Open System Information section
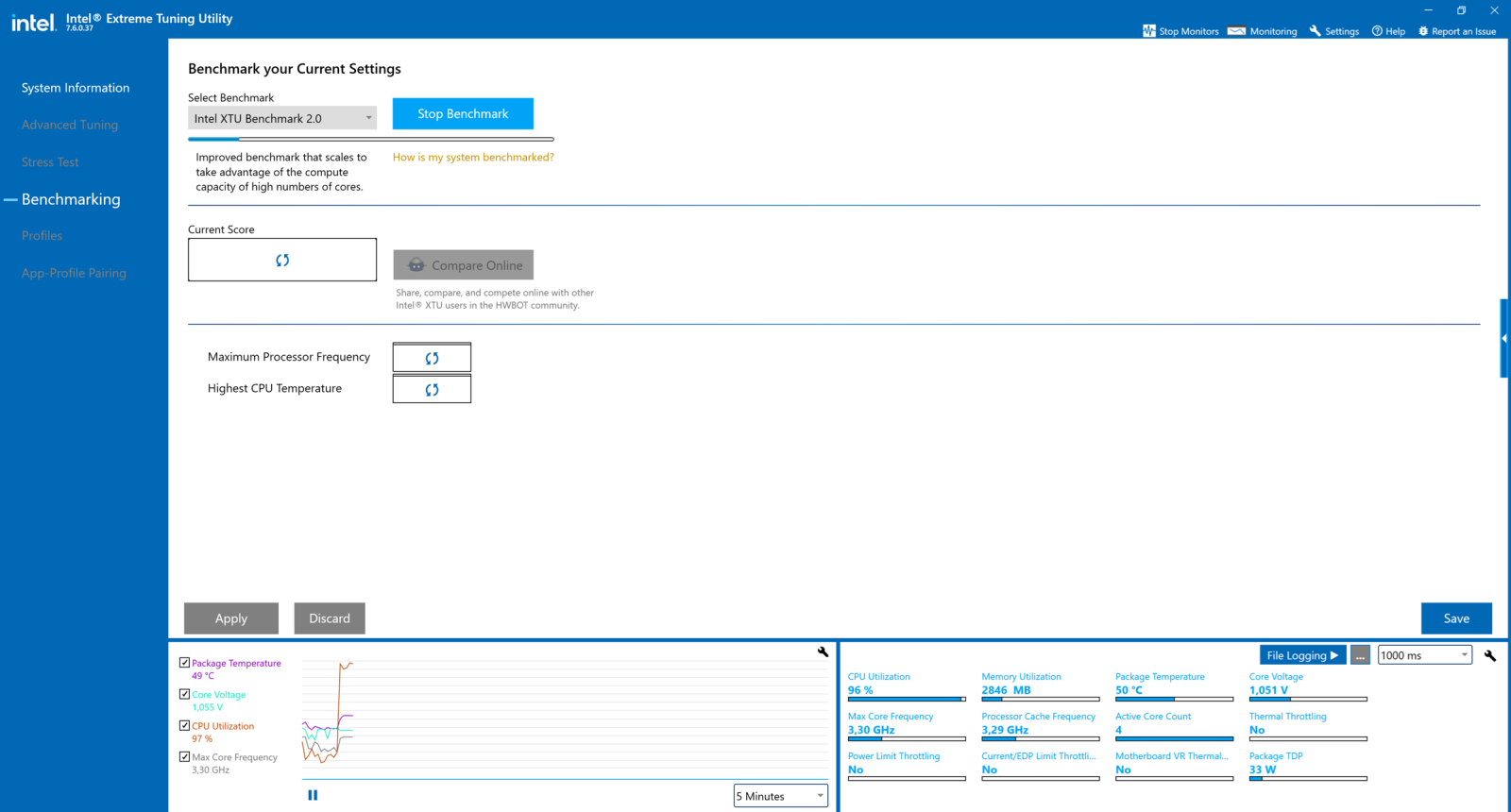Viewport: 1511px width, 812px height. coord(76,88)
